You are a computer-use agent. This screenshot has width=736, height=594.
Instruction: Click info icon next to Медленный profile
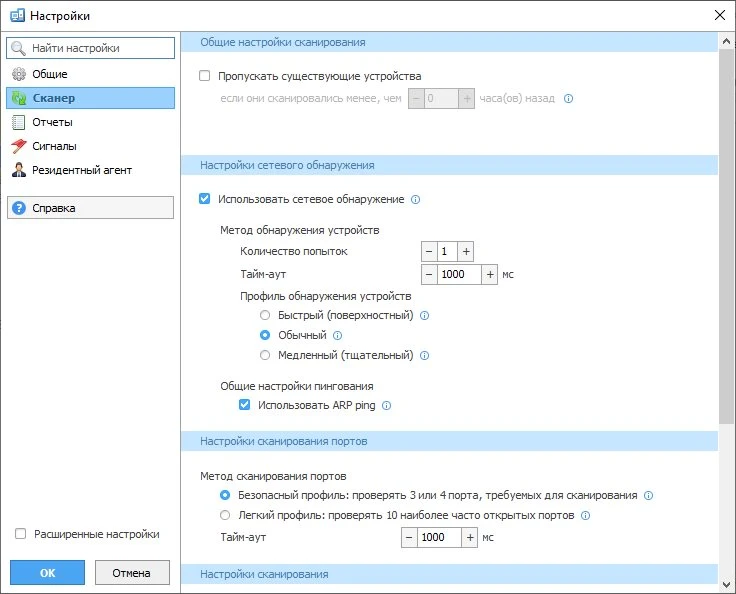click(x=424, y=356)
